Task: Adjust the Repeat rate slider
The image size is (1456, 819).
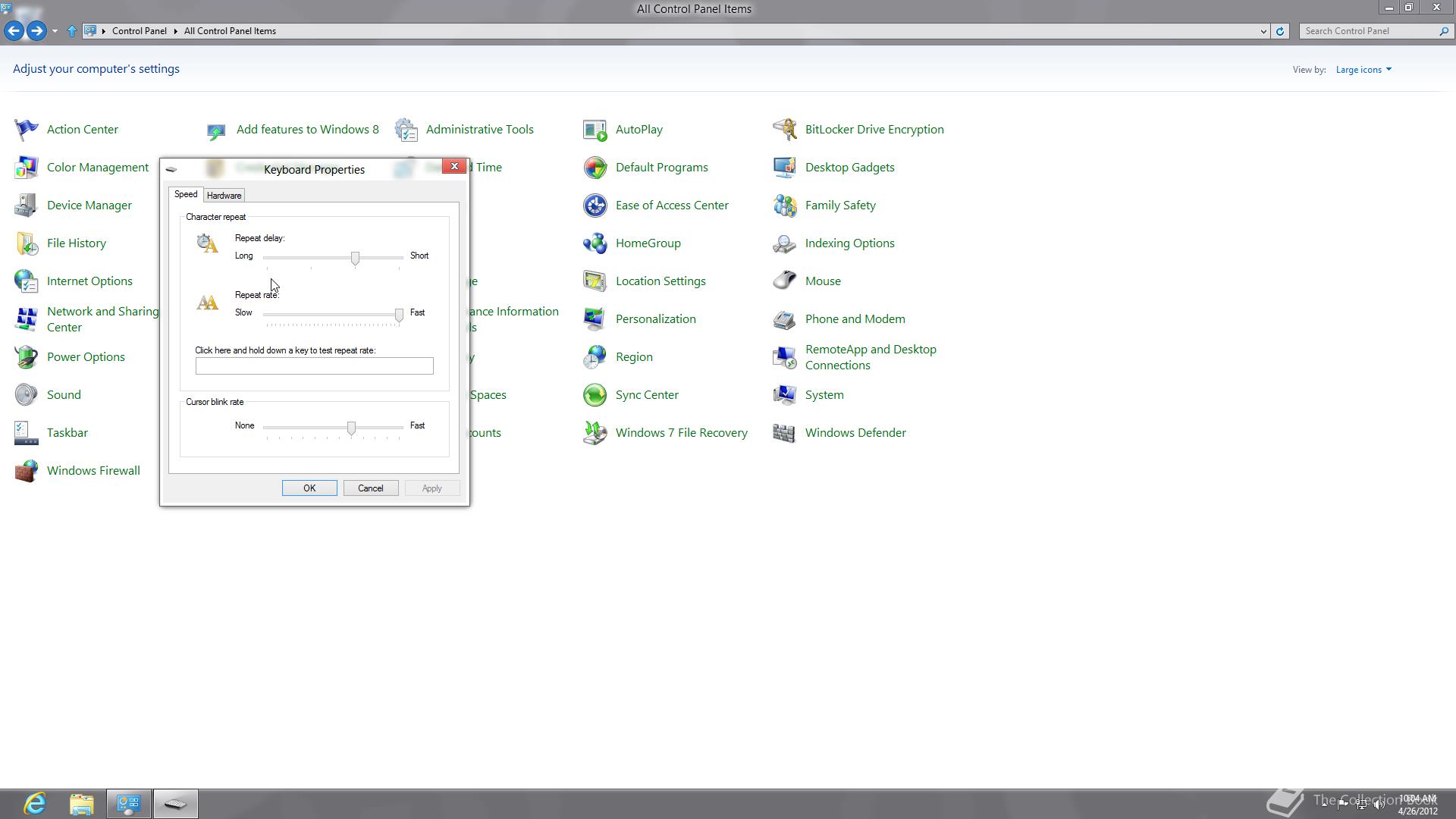Action: (x=399, y=315)
